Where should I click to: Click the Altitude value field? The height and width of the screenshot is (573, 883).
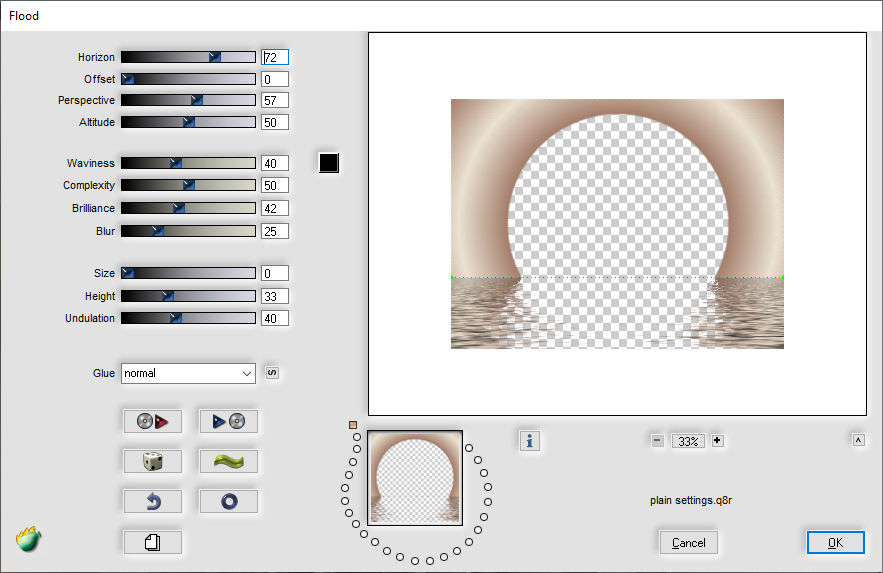[x=275, y=122]
